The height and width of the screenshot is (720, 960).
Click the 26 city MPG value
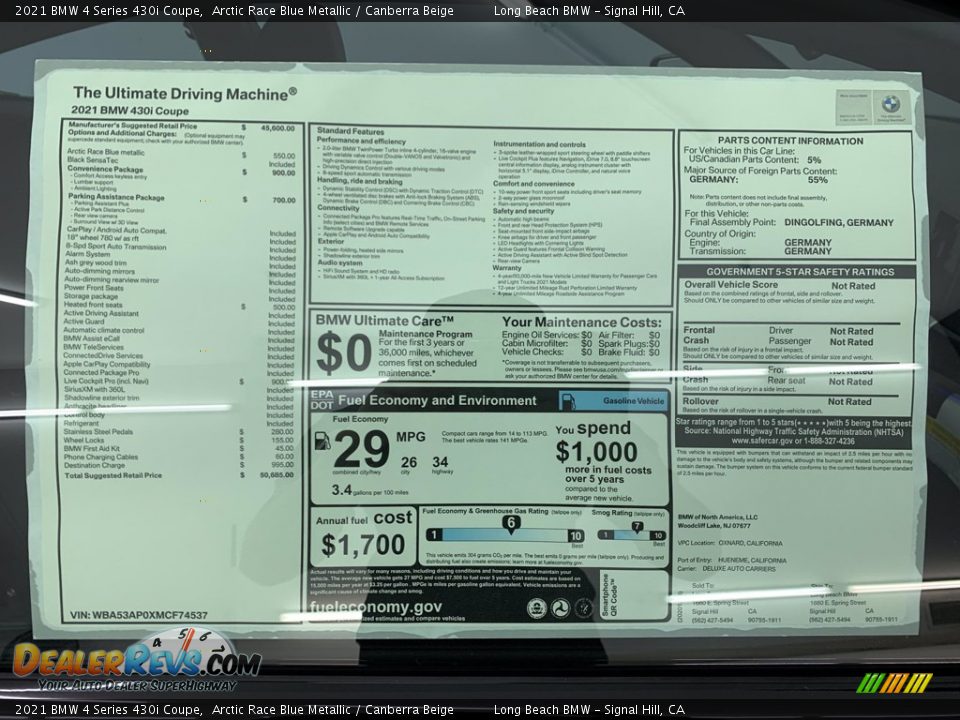click(409, 462)
